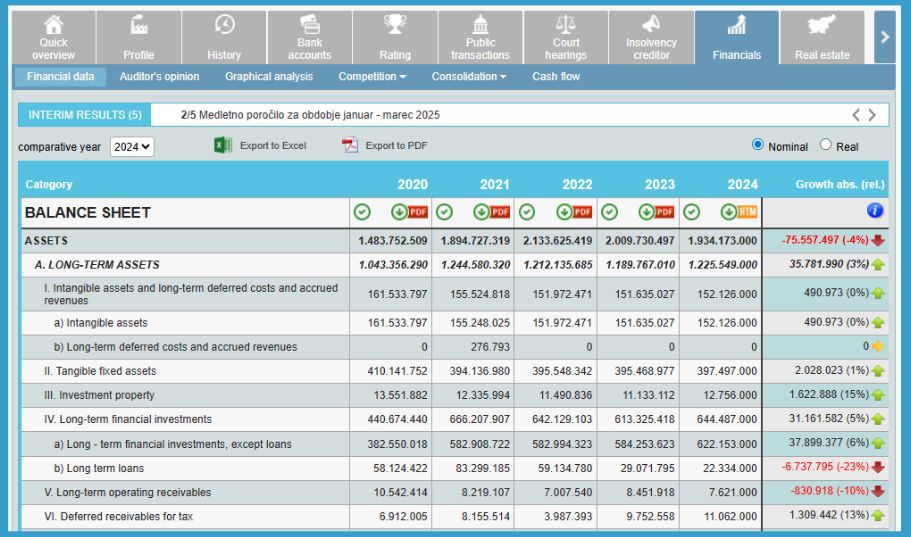Viewport: 911px width, 537px height.
Task: Click red arrow in Long term loans row
Action: (878, 467)
